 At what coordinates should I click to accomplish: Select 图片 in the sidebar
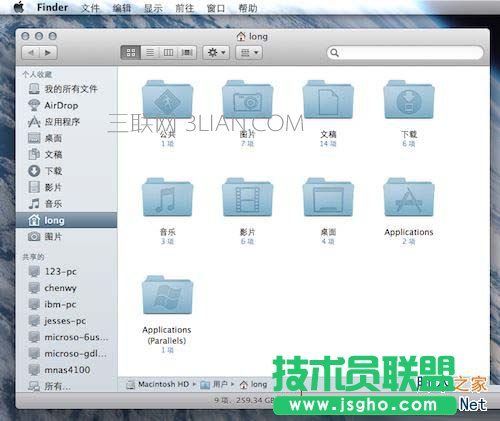67,237
